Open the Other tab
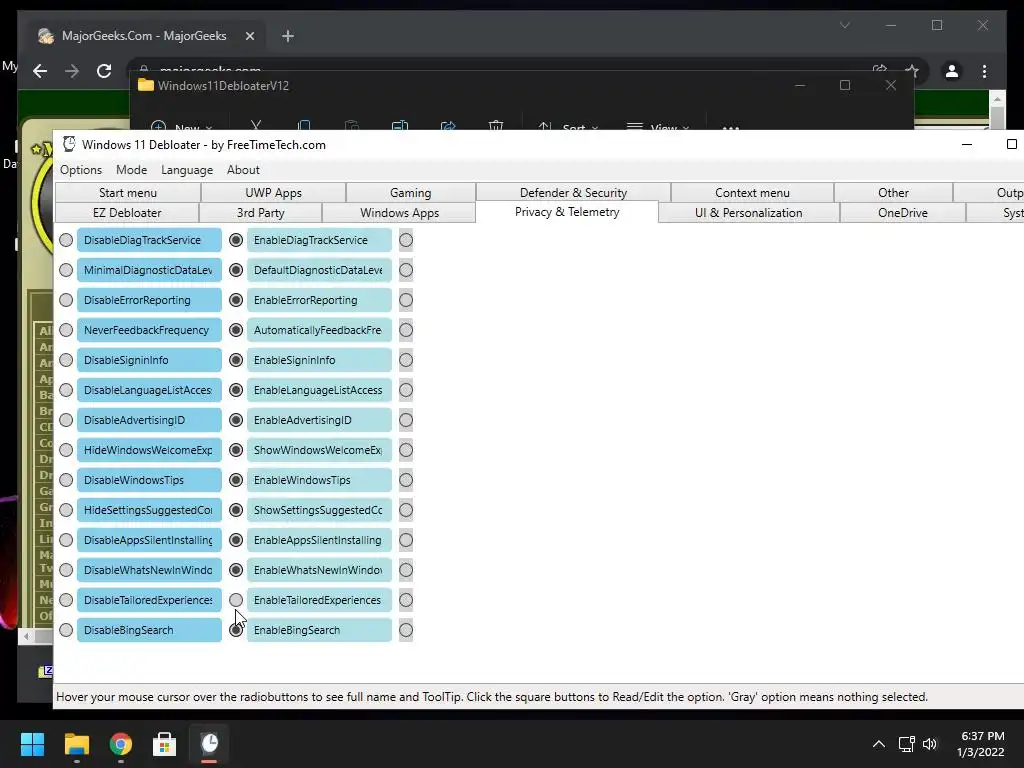 pyautogui.click(x=893, y=193)
